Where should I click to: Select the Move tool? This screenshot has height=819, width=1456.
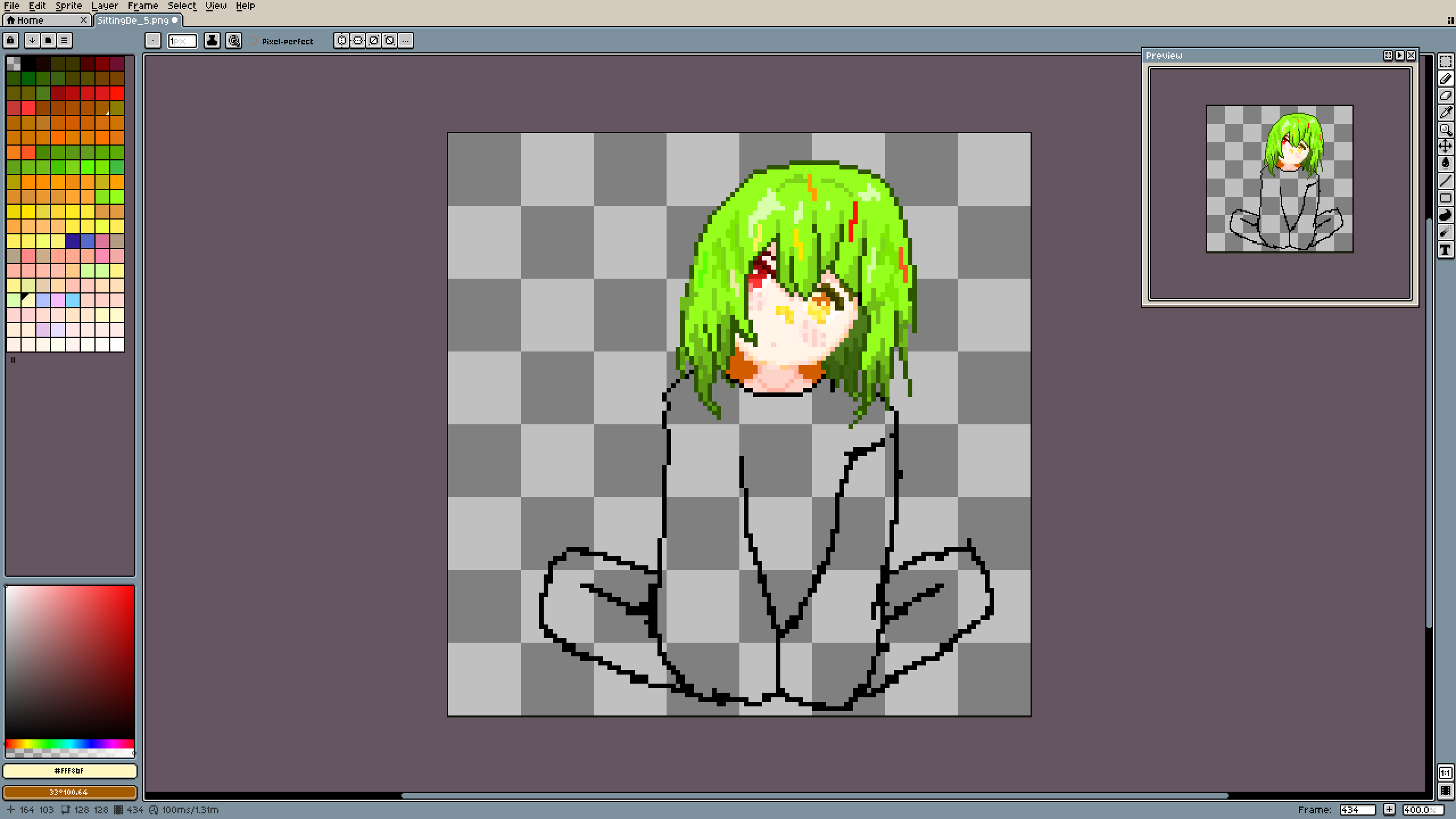tap(1445, 147)
